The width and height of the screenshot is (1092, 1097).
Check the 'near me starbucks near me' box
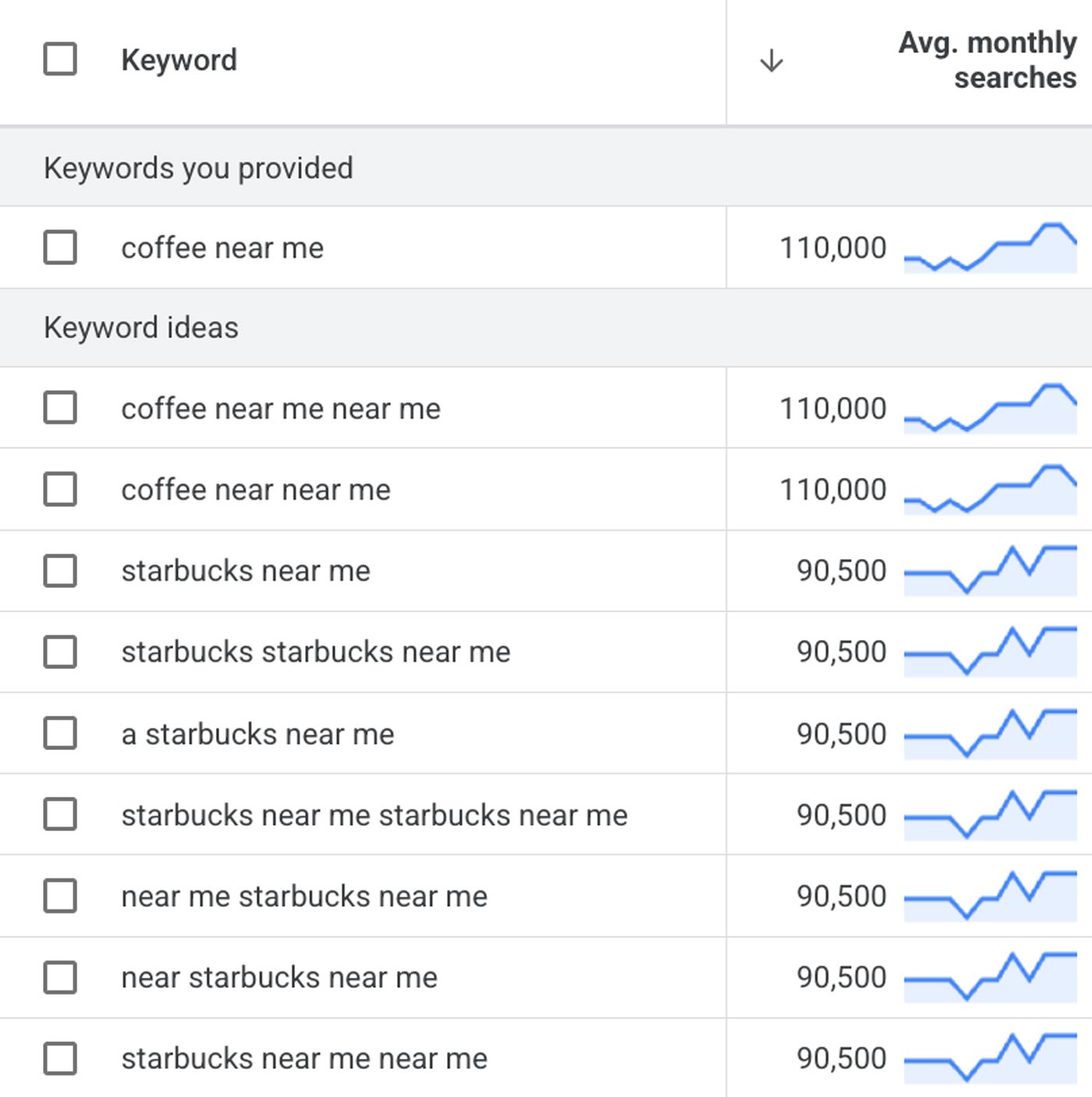tap(60, 896)
